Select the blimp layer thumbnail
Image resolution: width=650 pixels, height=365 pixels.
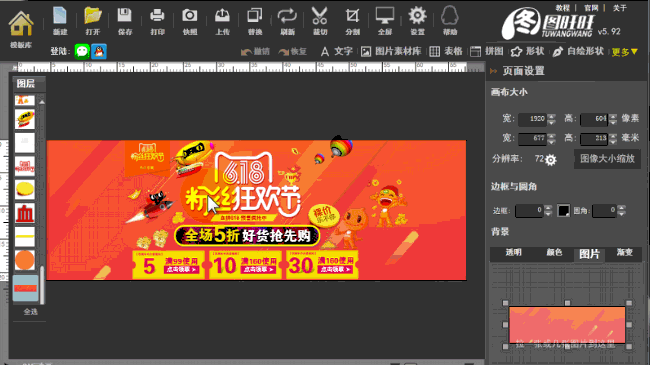pos(25,119)
